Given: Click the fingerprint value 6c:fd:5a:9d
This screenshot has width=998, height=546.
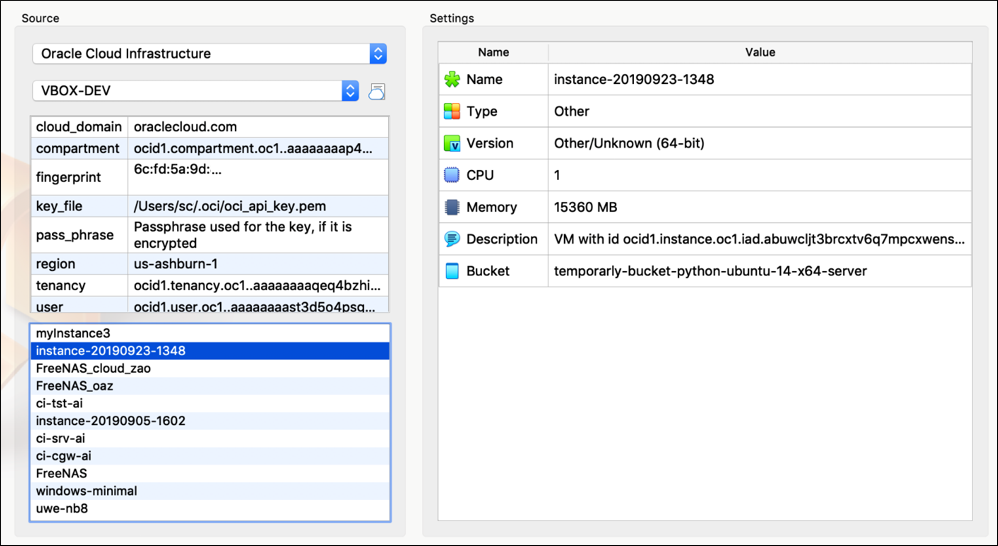Looking at the screenshot, I should click(258, 177).
